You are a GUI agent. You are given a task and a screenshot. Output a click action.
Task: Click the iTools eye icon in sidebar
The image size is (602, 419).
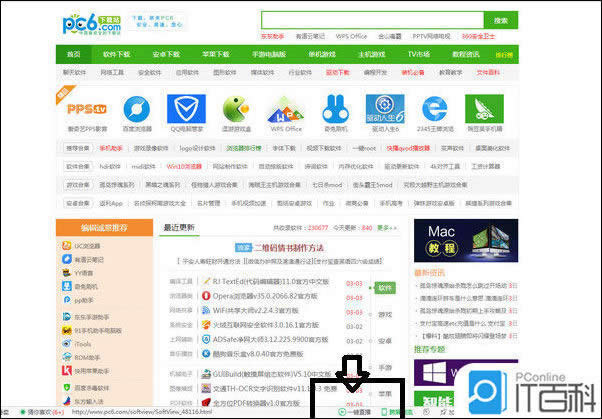[67, 344]
